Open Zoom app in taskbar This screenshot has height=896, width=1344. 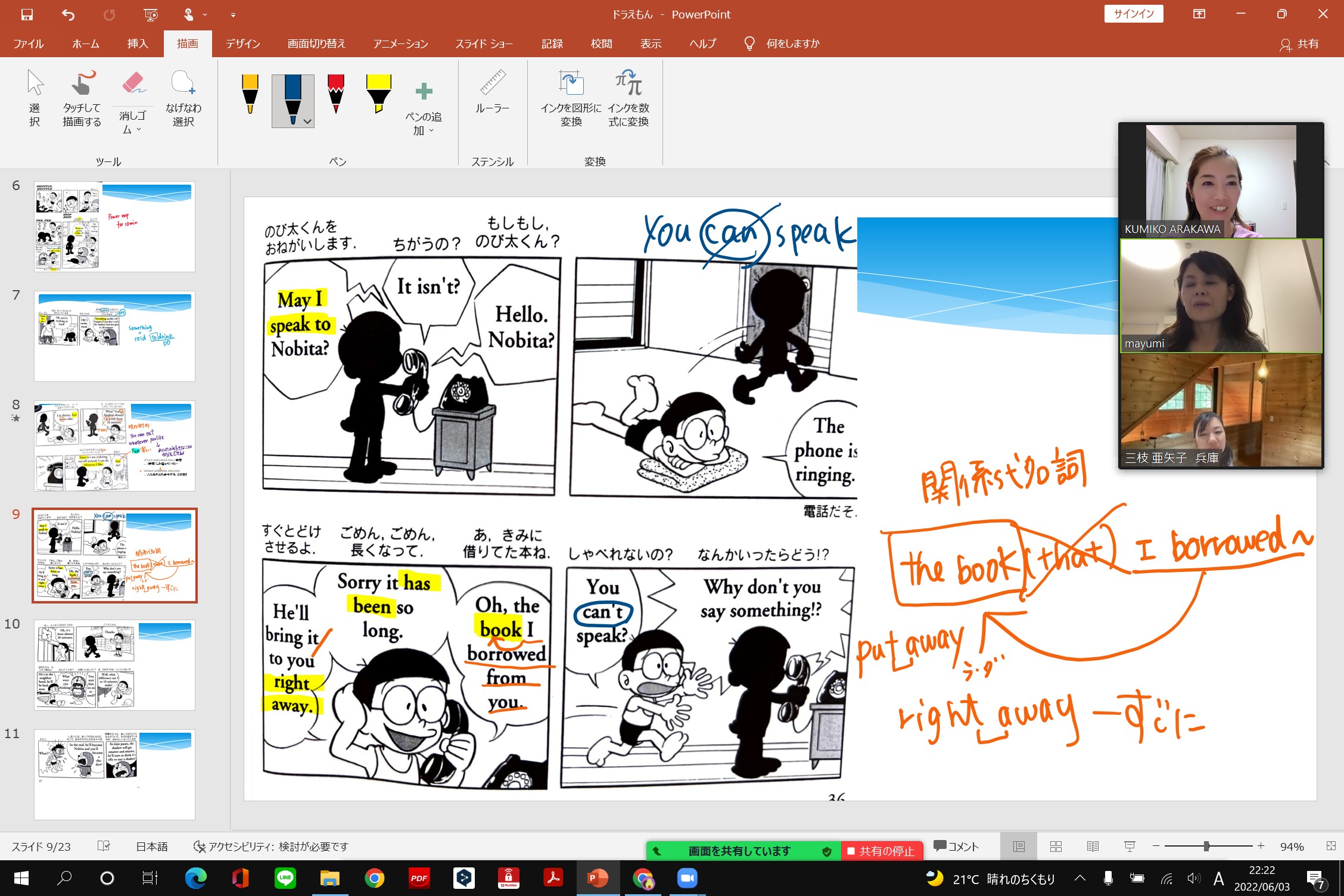(687, 878)
